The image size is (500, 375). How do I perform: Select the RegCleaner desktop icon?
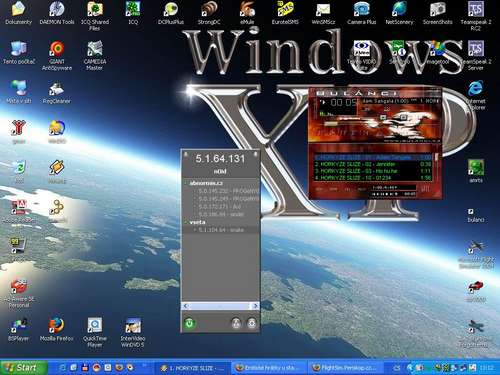(57, 93)
